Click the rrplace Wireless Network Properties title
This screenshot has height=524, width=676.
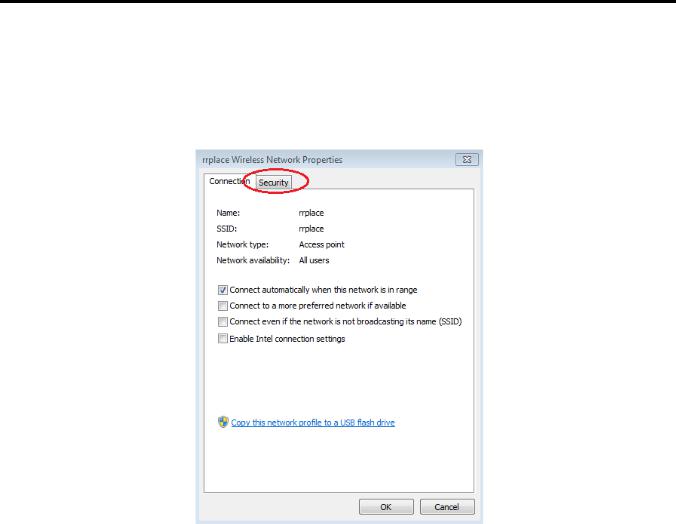pos(272,160)
